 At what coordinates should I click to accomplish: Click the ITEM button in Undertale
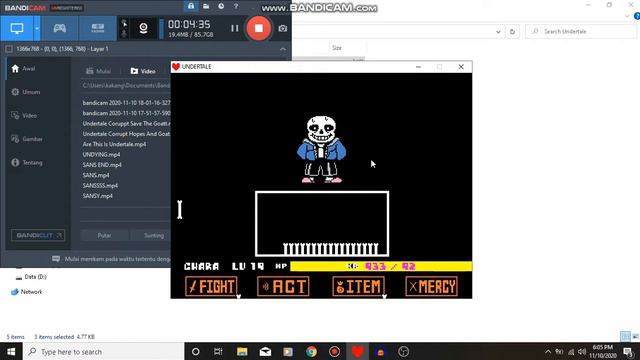(x=358, y=286)
